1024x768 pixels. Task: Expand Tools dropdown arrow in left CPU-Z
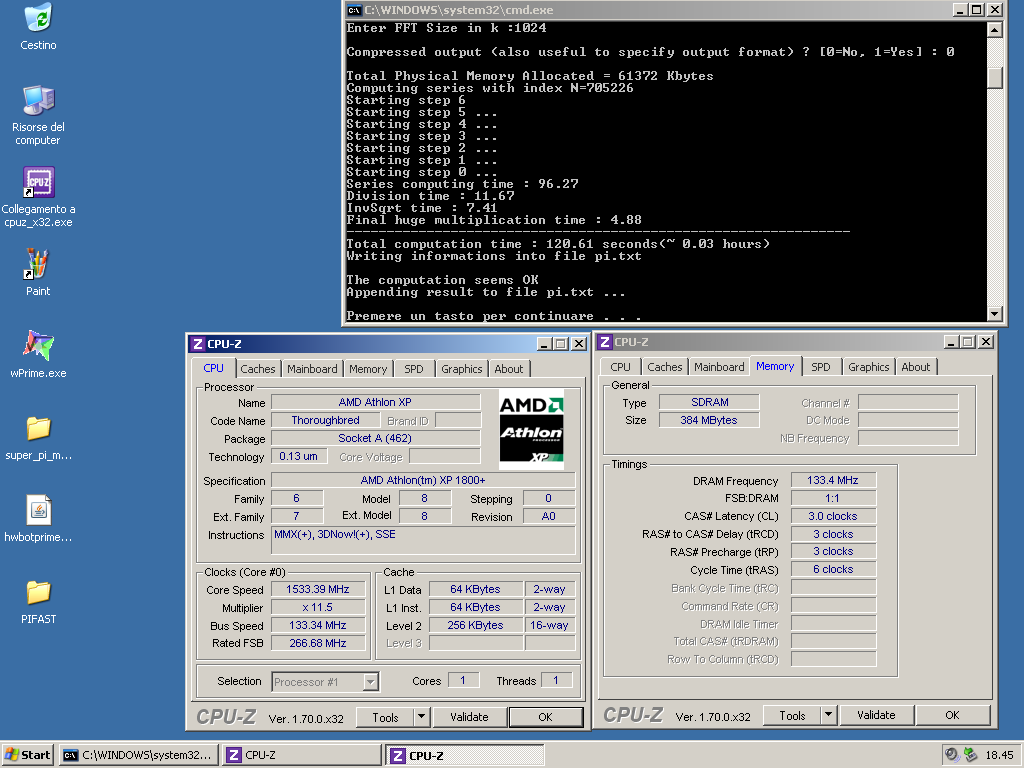tap(422, 717)
